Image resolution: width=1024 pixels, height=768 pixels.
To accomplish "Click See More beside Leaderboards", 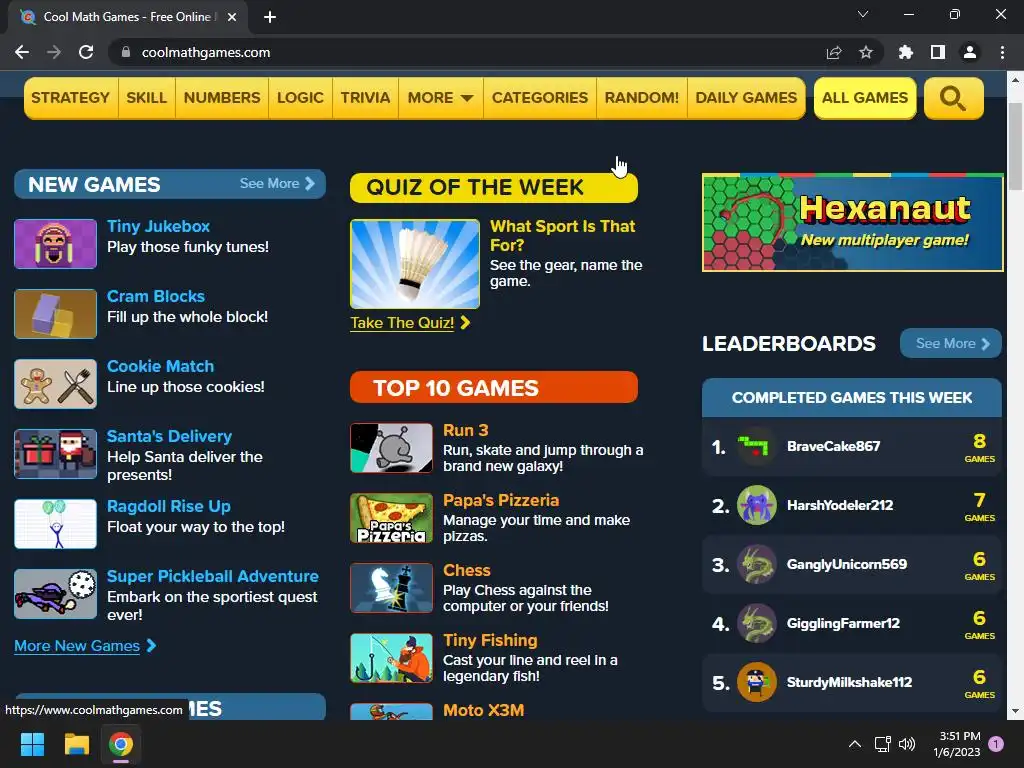I will tap(951, 343).
